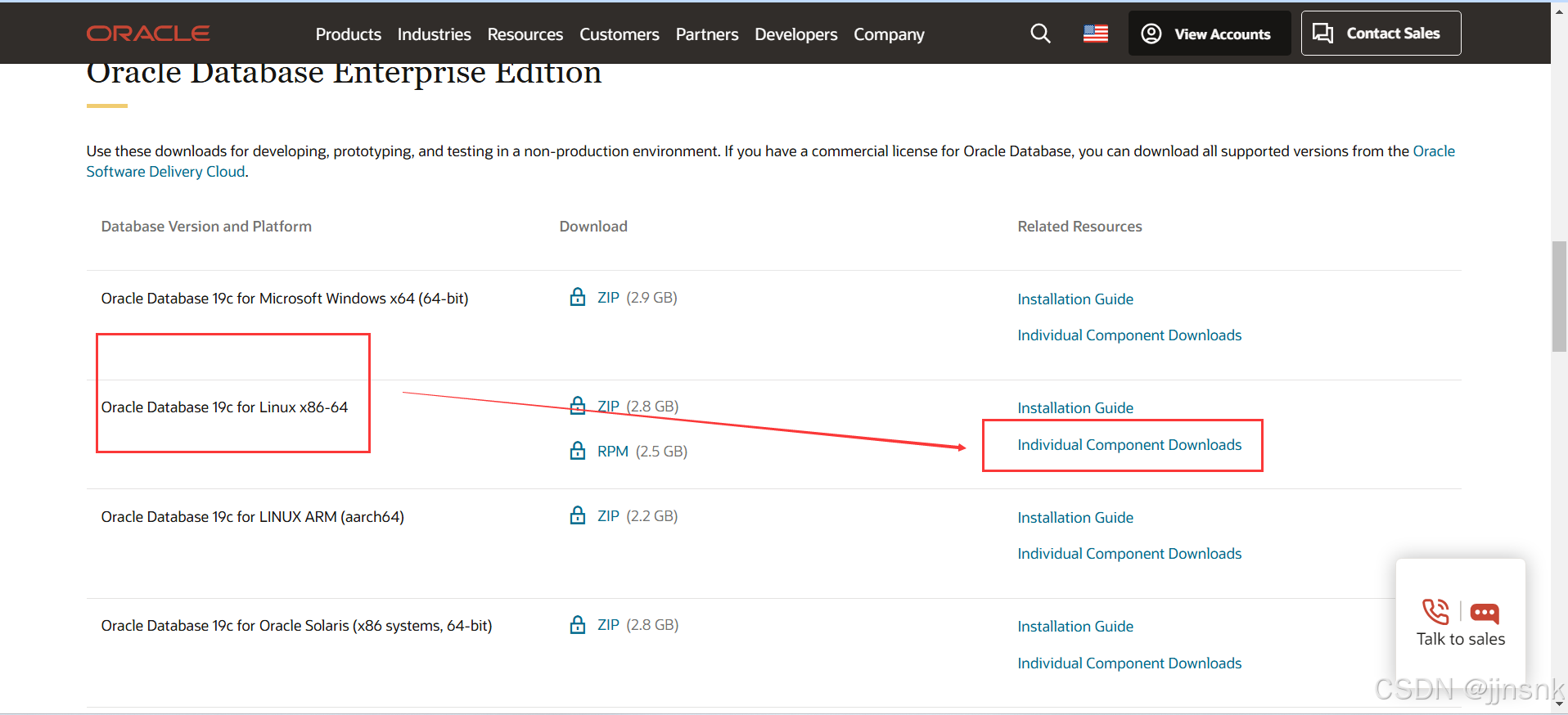Download ZIP for LINUX ARM (2.2 GB)
The width and height of the screenshot is (1568, 715).
tap(608, 516)
